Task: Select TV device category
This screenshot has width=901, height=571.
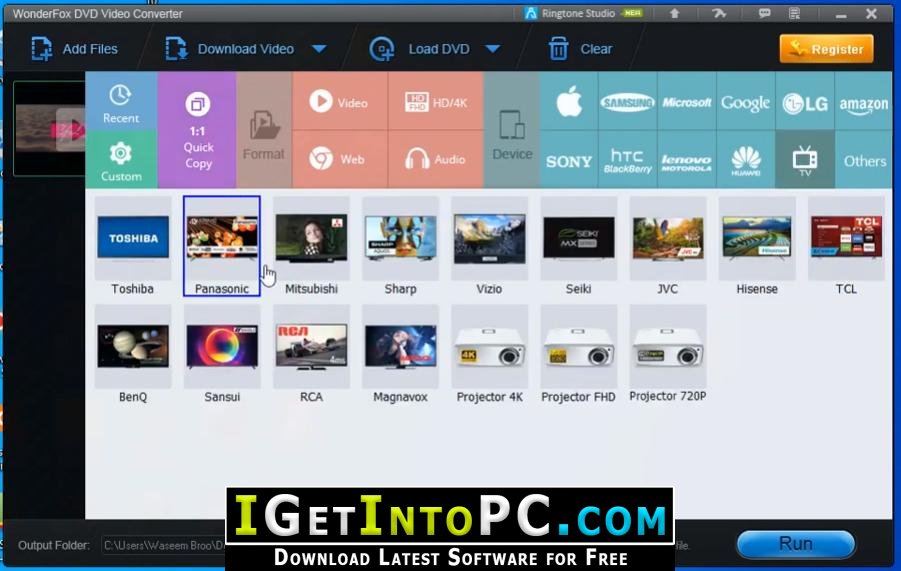Action: [804, 160]
